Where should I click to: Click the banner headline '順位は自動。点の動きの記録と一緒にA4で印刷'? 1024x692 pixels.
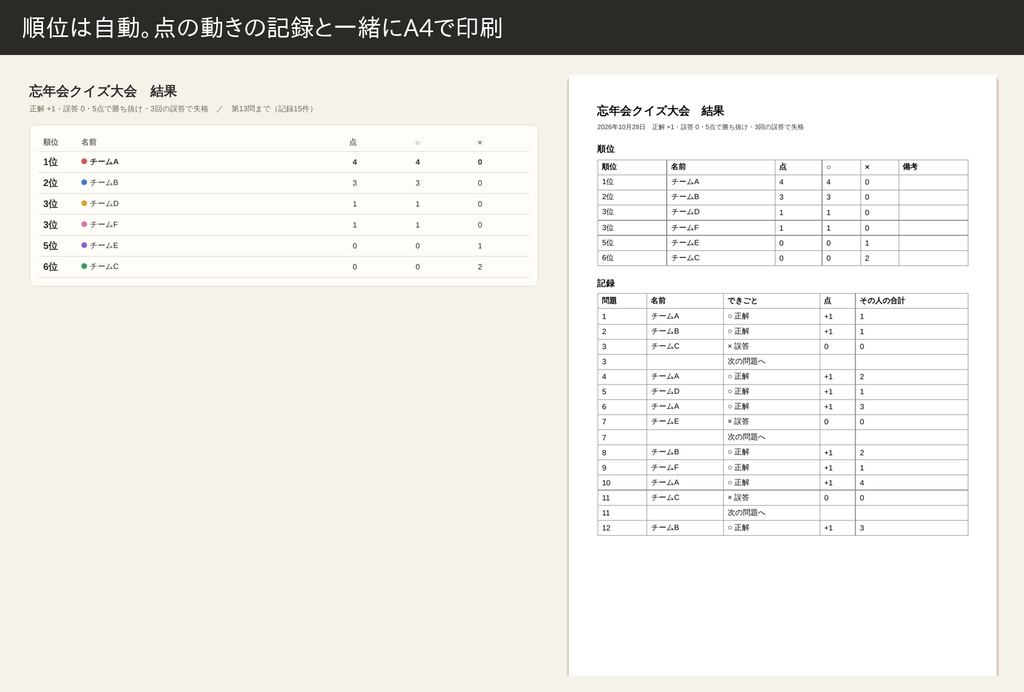click(x=262, y=28)
